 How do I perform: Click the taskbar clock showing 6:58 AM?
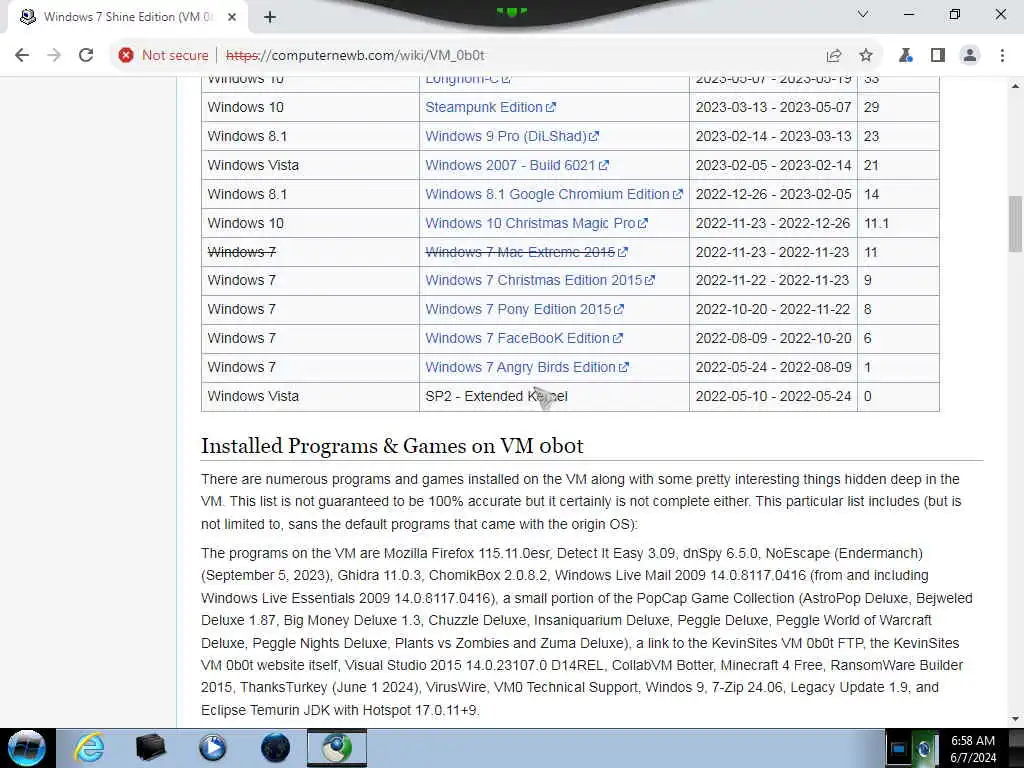[x=972, y=749]
